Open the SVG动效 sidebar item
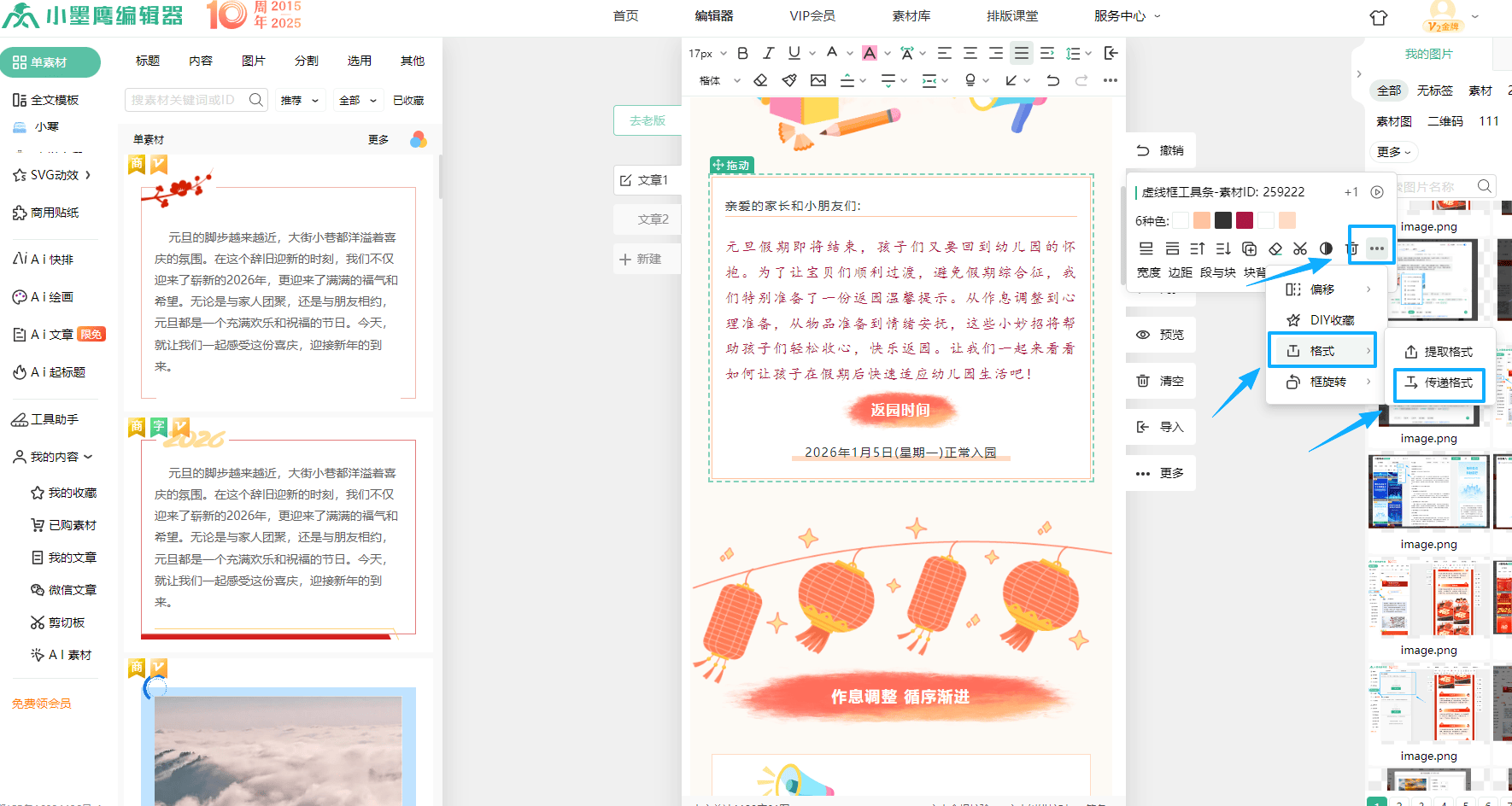This screenshot has width=1512, height=806. coord(52,175)
